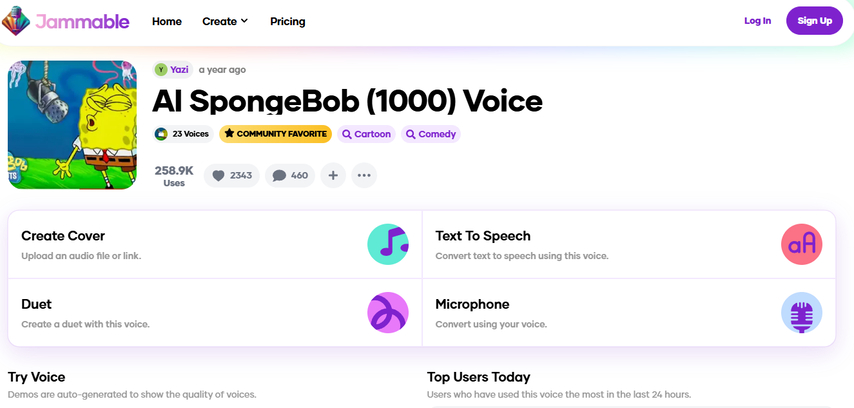Select the Duet circular icon

coord(388,312)
